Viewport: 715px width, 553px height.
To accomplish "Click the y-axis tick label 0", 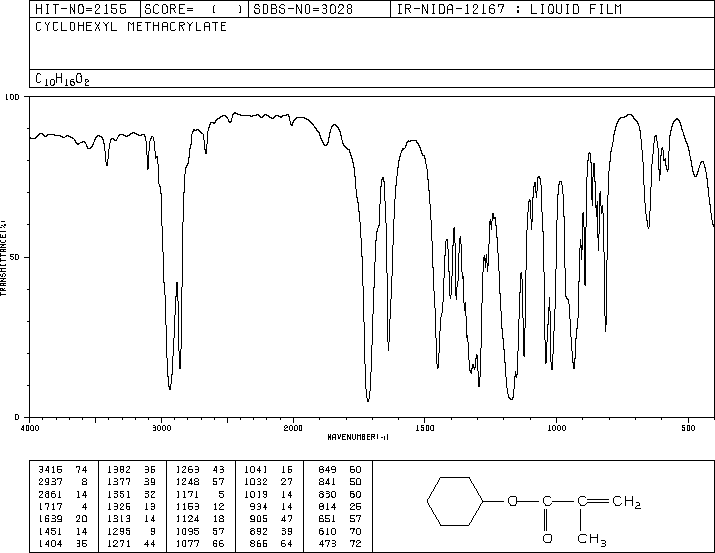I will (17, 417).
